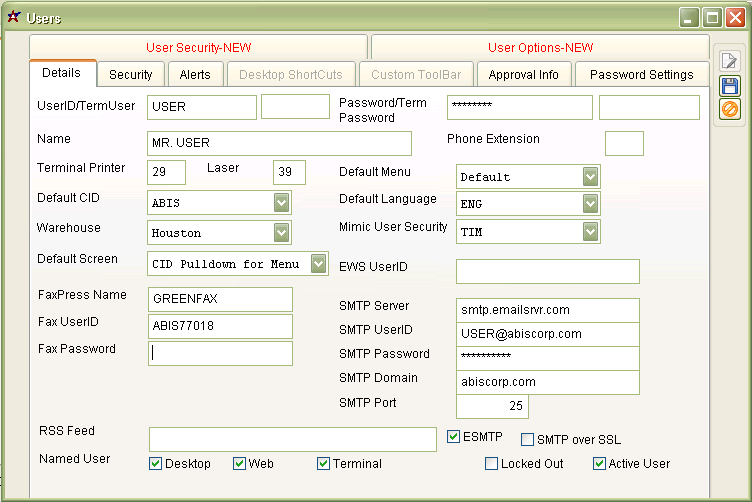The width and height of the screenshot is (752, 502).
Task: Open the Password Settings tab
Action: click(x=641, y=75)
